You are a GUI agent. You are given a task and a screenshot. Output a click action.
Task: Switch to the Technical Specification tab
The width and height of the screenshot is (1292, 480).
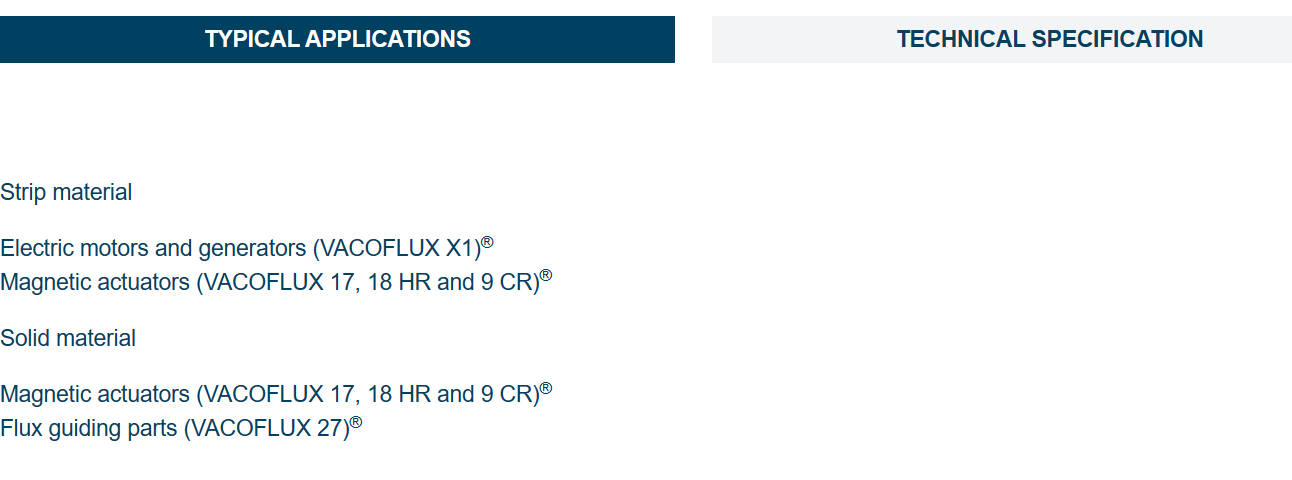(x=1001, y=39)
